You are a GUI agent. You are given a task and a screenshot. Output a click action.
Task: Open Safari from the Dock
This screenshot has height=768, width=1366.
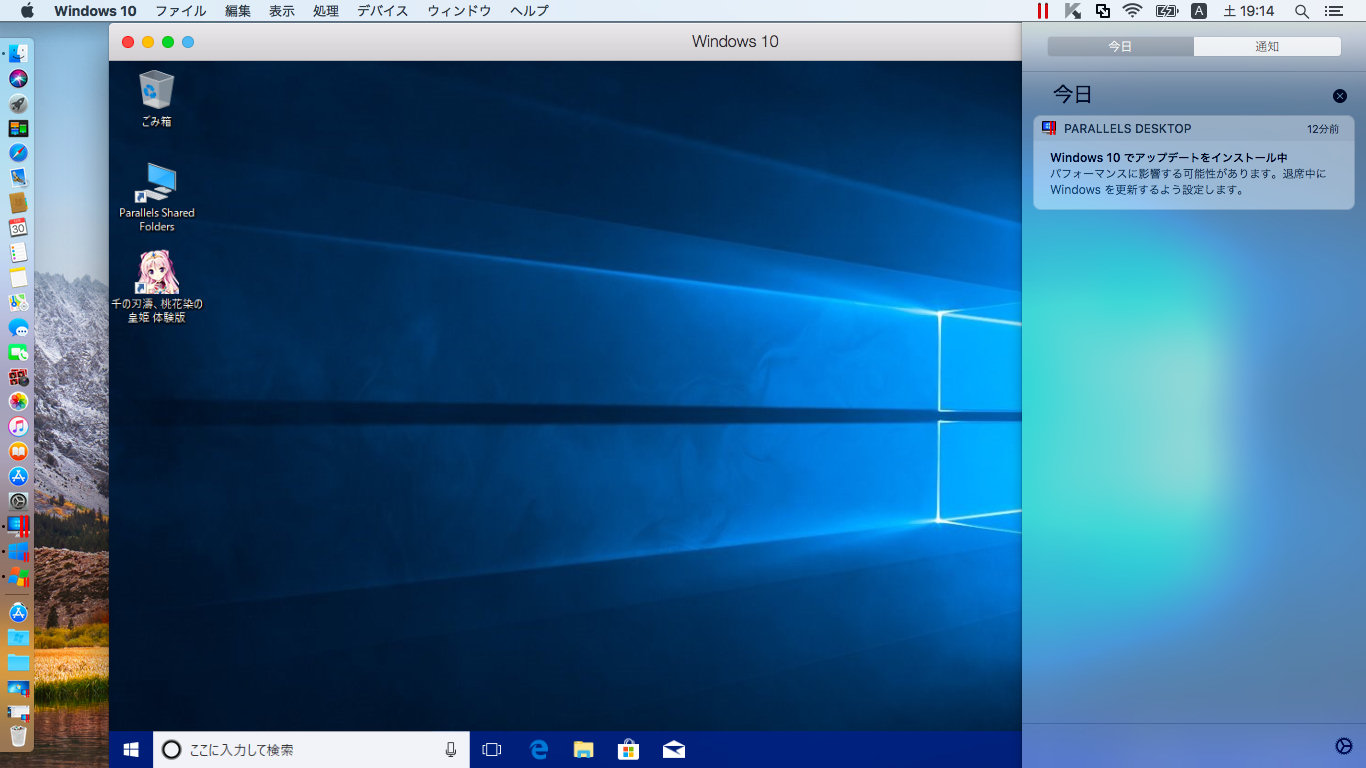coord(18,153)
